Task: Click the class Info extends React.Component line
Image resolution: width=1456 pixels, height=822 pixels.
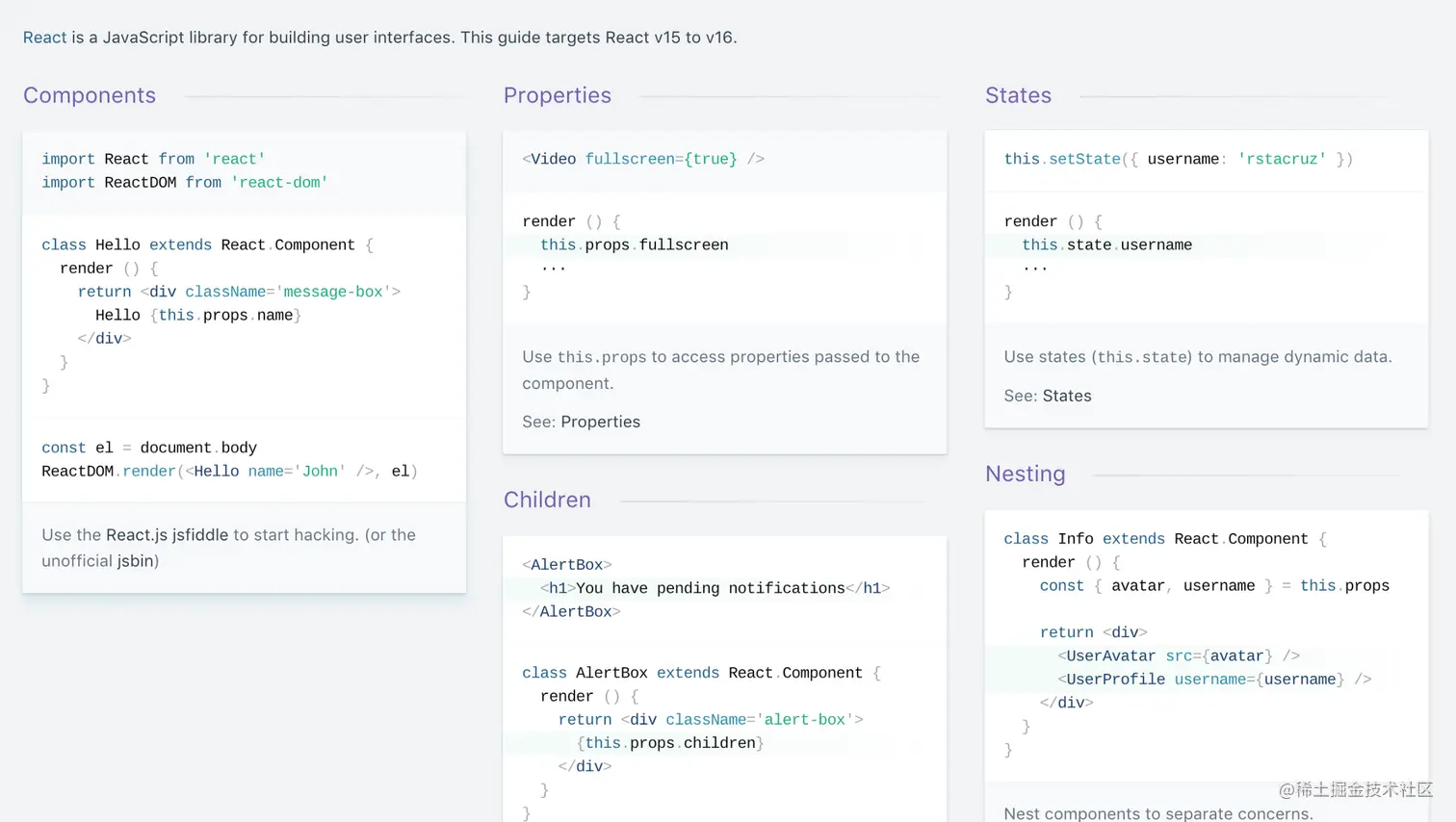Action: (1165, 539)
